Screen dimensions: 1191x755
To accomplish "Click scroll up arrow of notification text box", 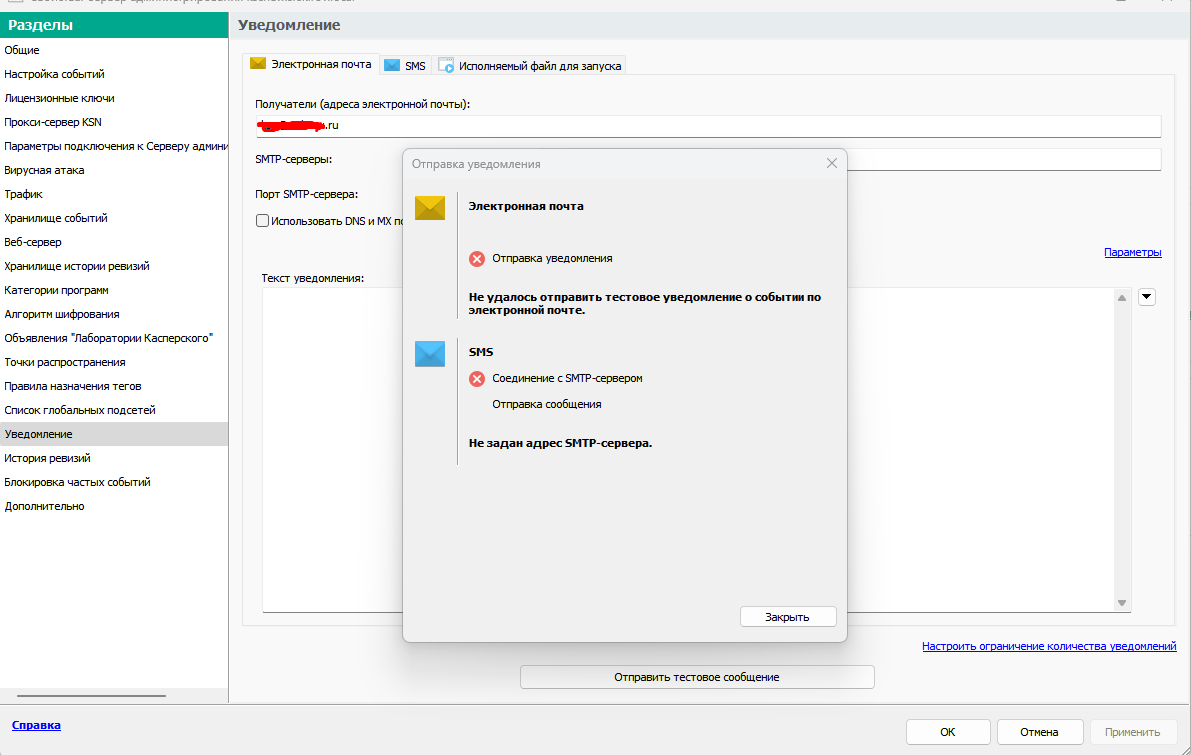I will 1122,298.
